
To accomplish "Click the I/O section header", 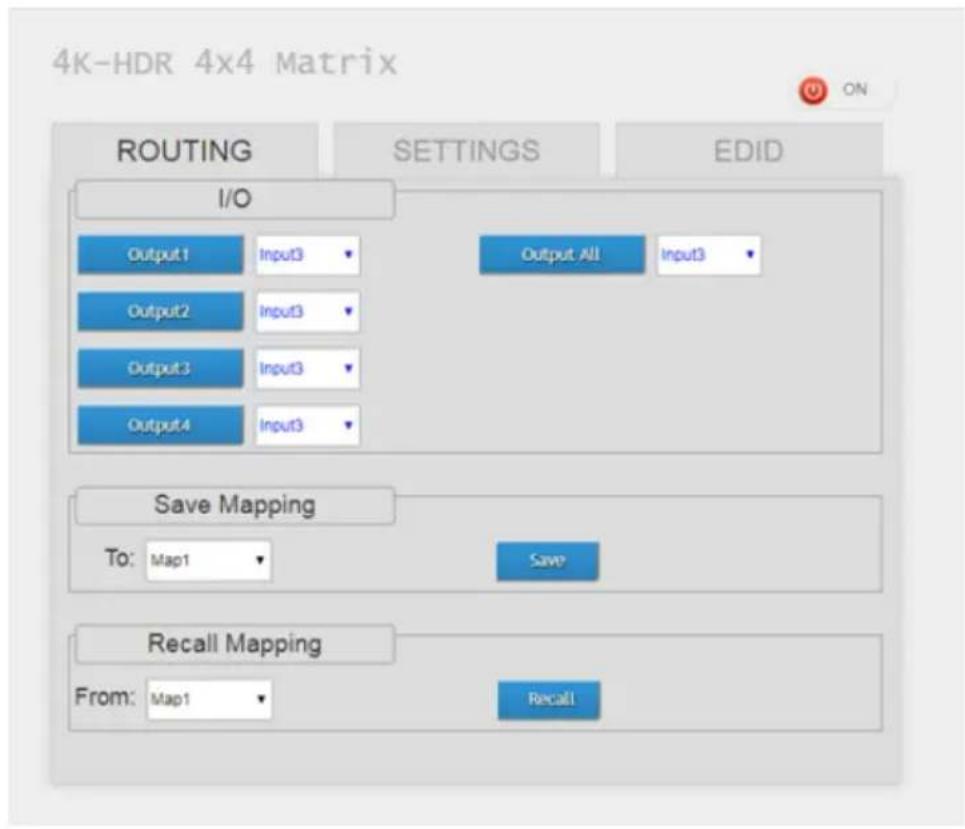I will tap(234, 199).
